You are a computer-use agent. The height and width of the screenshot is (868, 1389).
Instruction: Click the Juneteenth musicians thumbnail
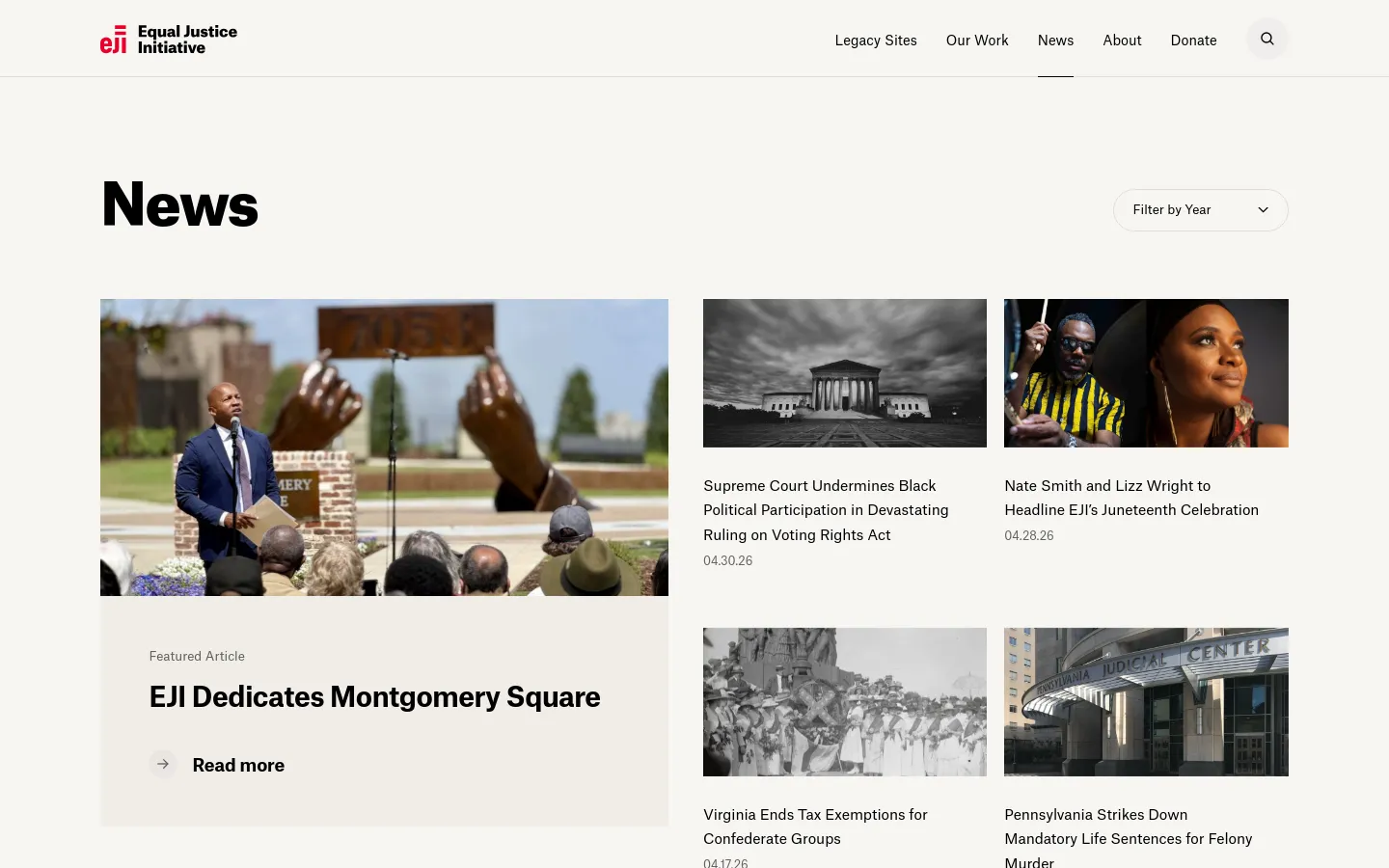(x=1146, y=373)
